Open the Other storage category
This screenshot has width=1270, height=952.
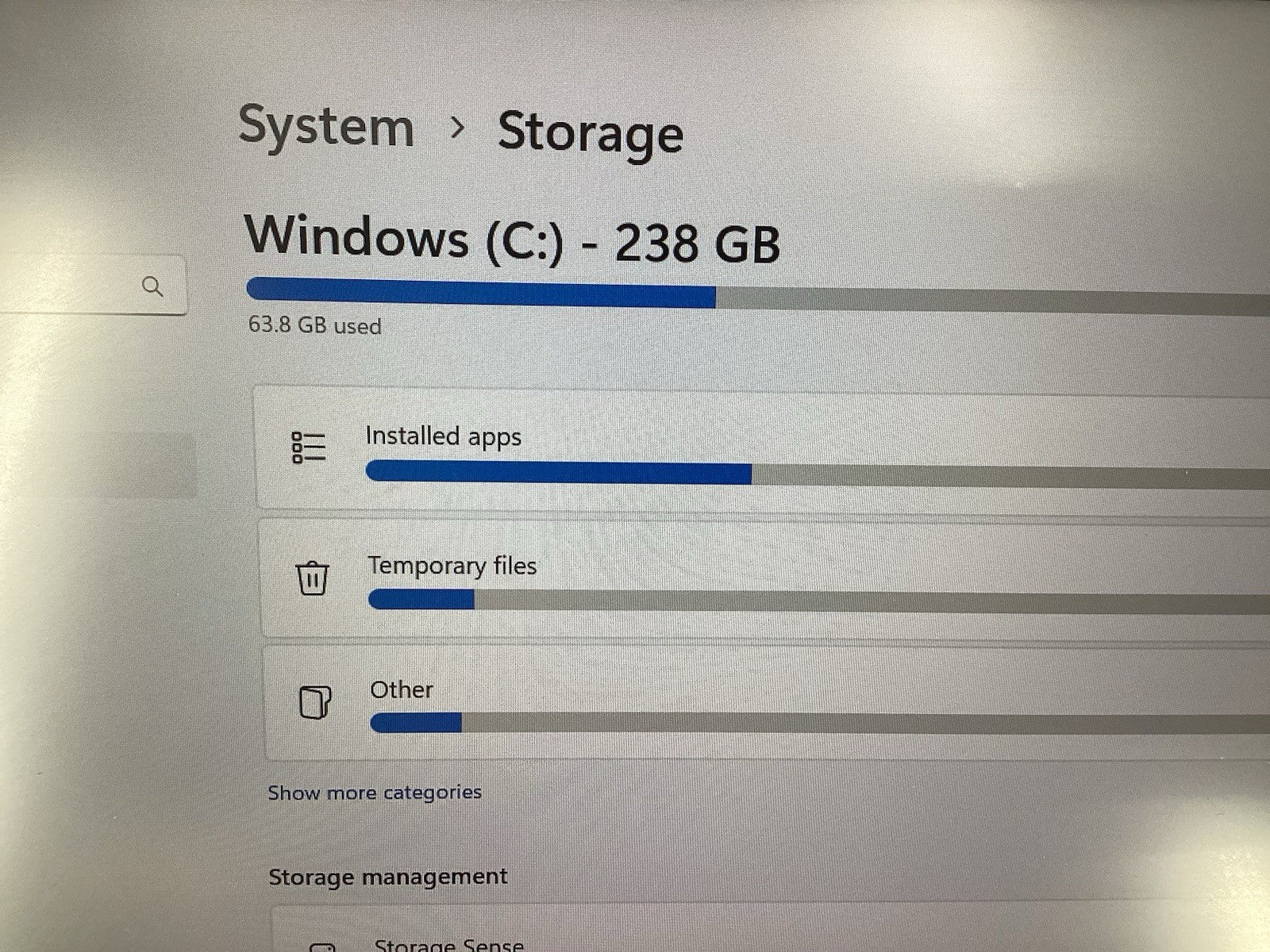pos(766,704)
